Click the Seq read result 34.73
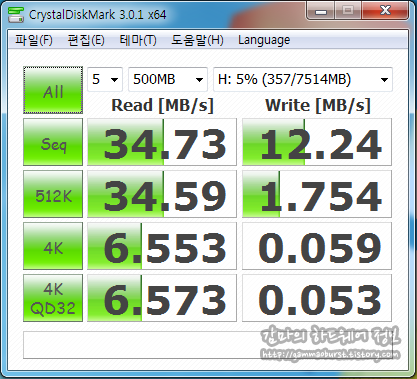Screen dimensions: 417x379 (x=162, y=142)
